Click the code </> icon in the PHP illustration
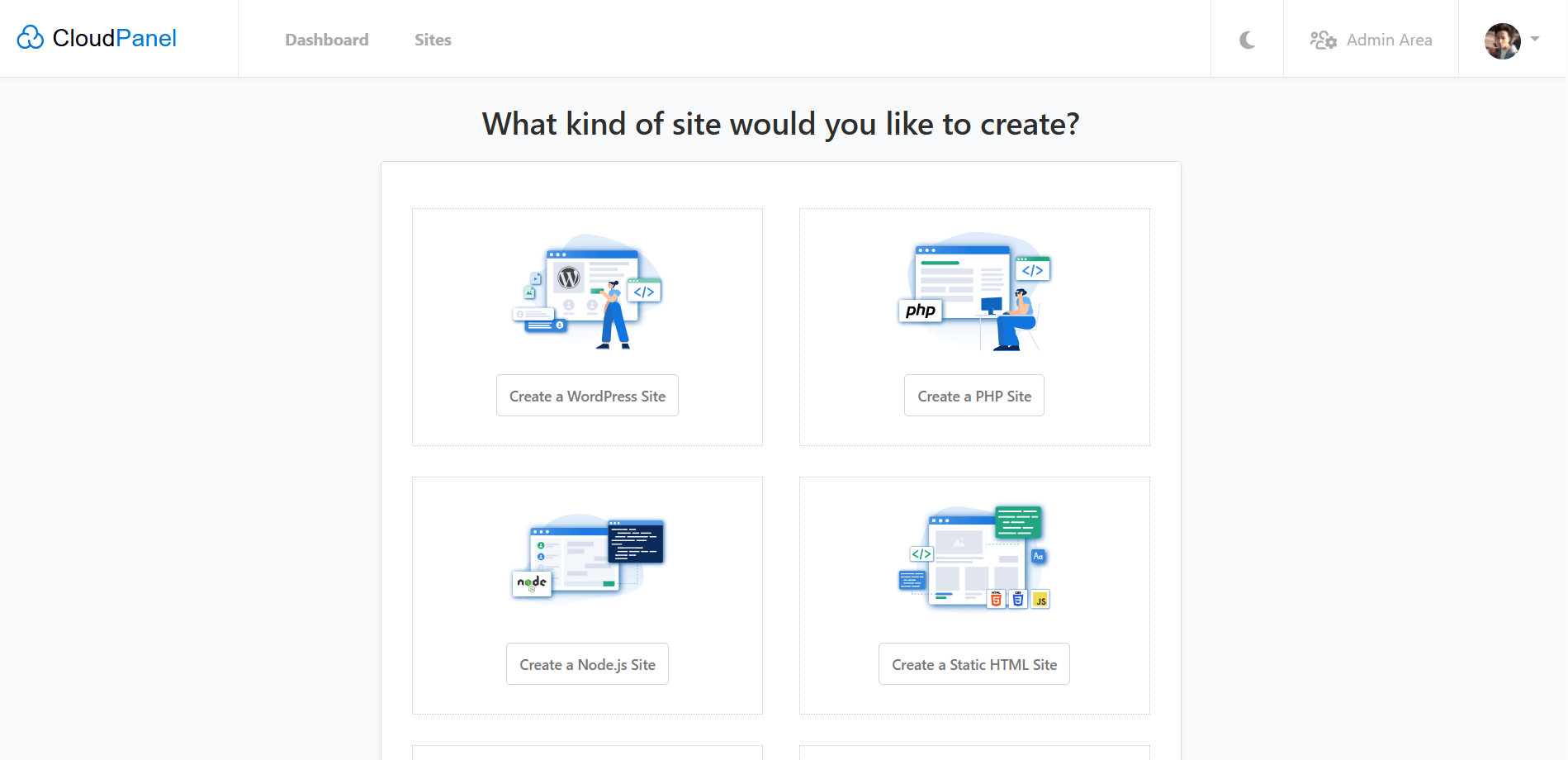1568x760 pixels. point(1032,269)
